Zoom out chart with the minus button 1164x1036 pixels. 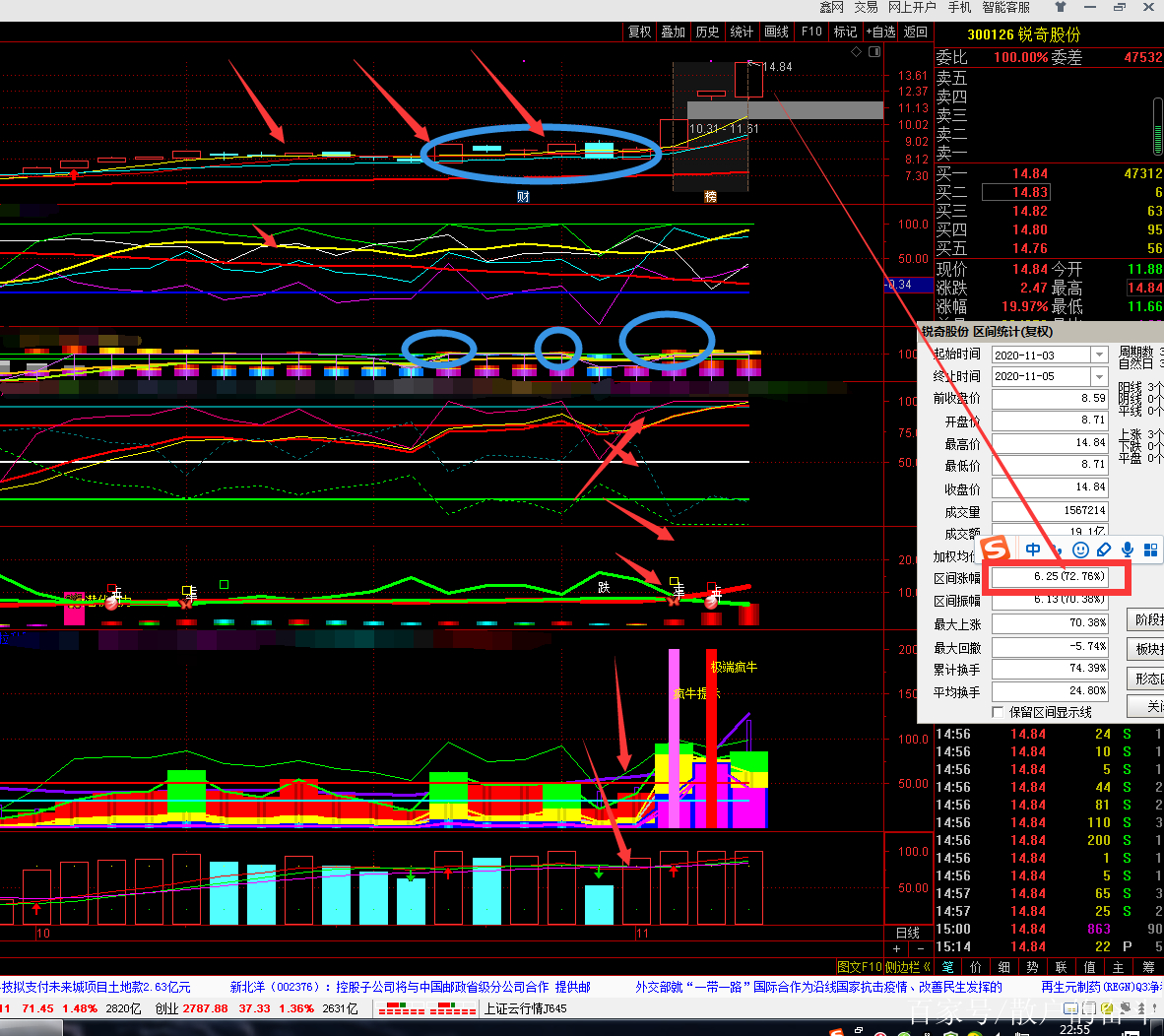pos(919,949)
